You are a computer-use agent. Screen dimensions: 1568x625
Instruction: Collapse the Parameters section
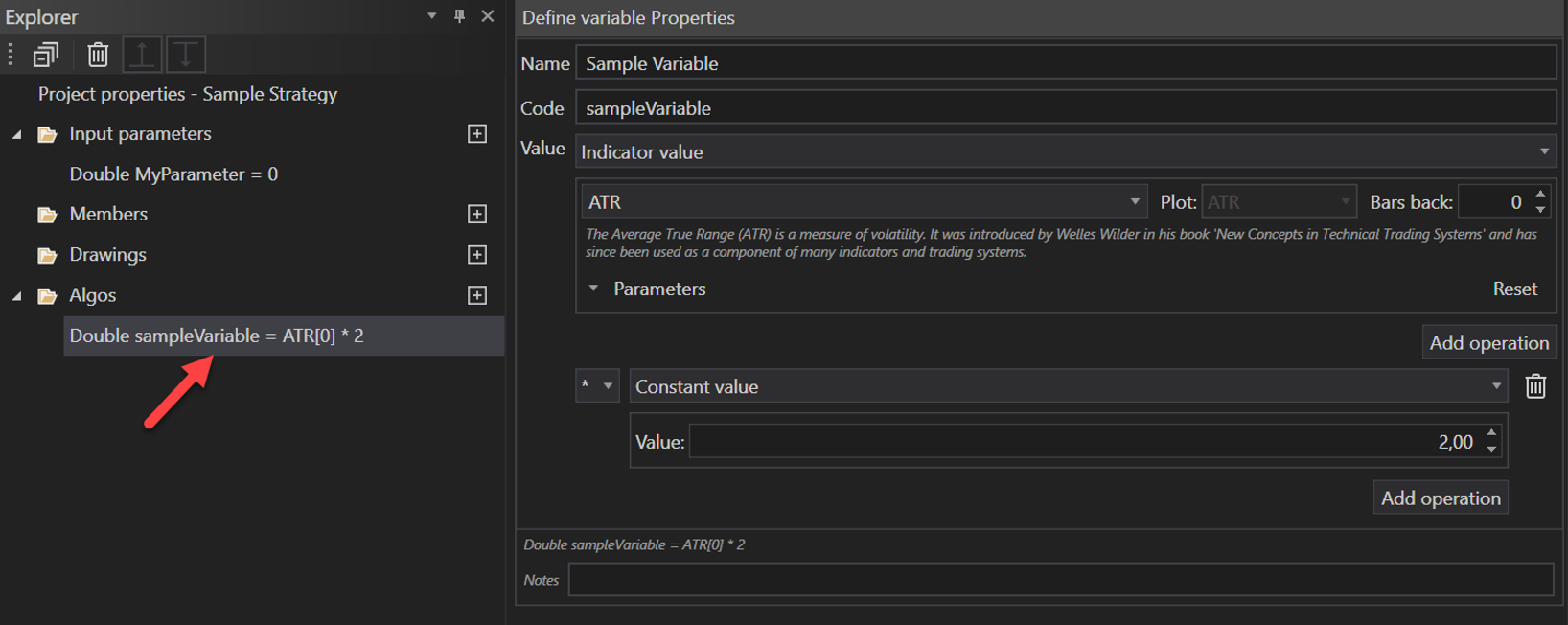click(x=593, y=289)
